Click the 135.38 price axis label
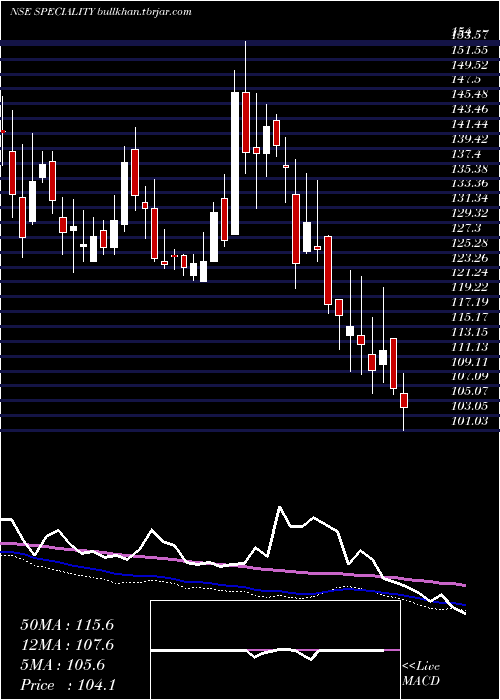 coord(469,169)
